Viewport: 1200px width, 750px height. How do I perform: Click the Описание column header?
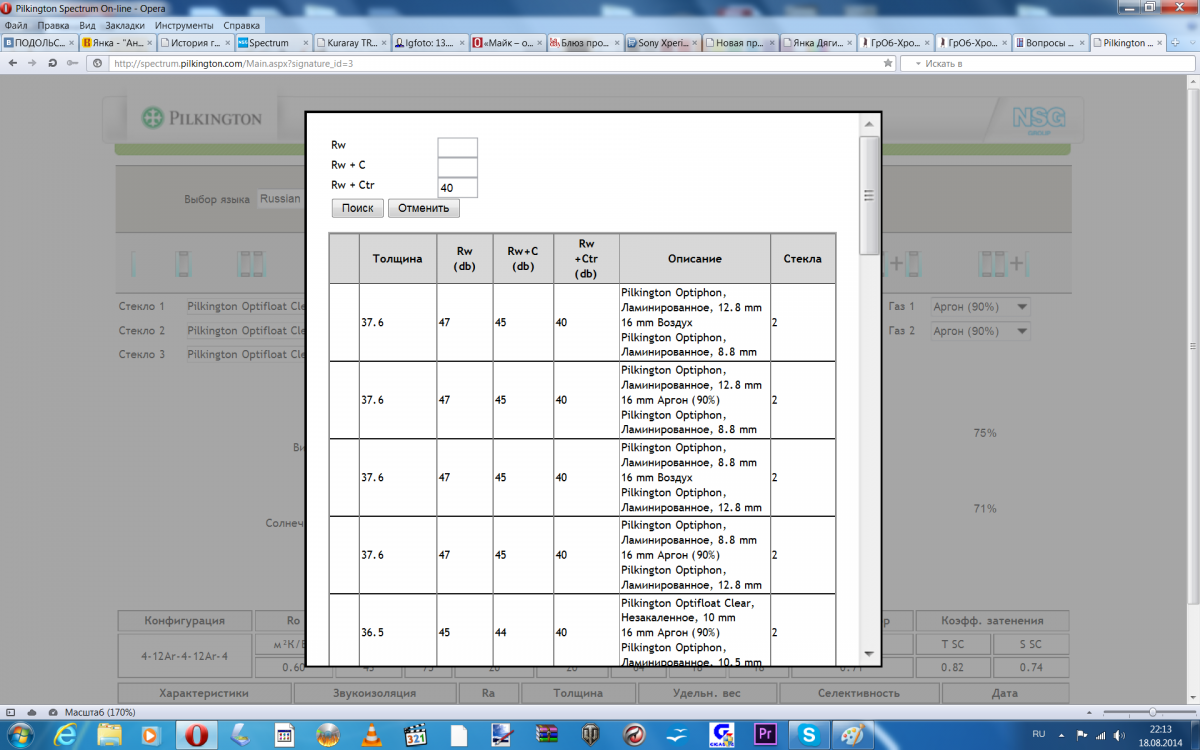[695, 259]
